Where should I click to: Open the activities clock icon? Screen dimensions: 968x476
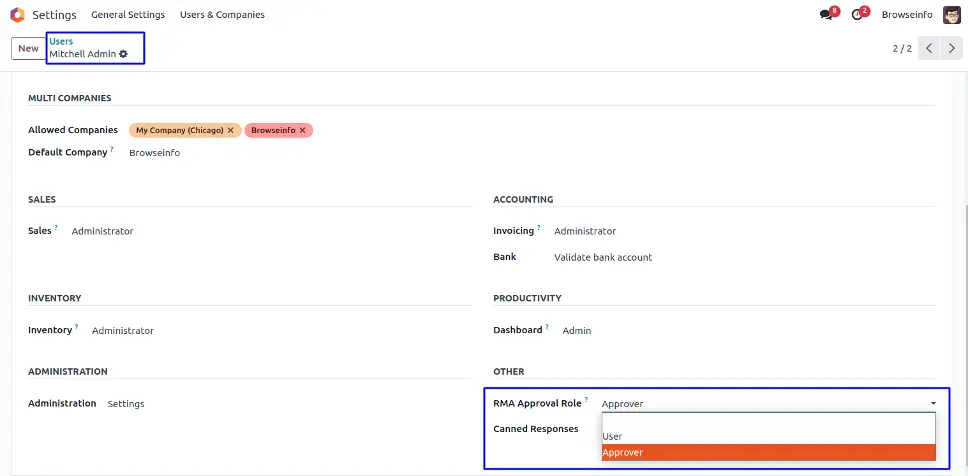click(x=857, y=15)
